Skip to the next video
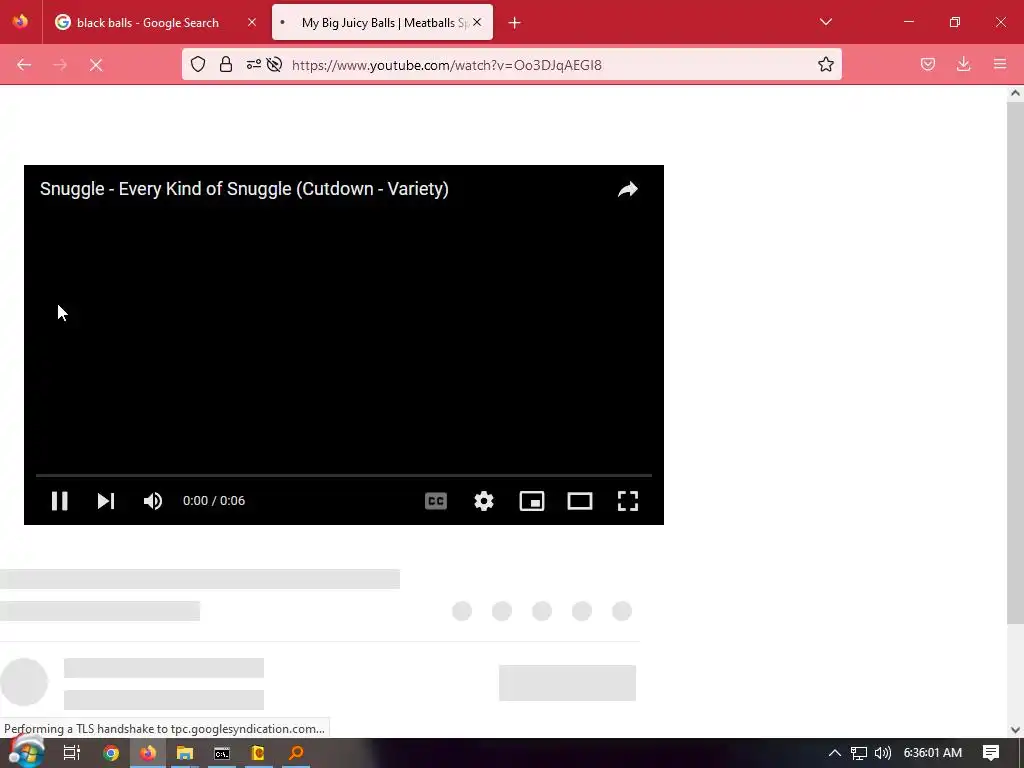Viewport: 1024px width, 768px height. (x=106, y=501)
